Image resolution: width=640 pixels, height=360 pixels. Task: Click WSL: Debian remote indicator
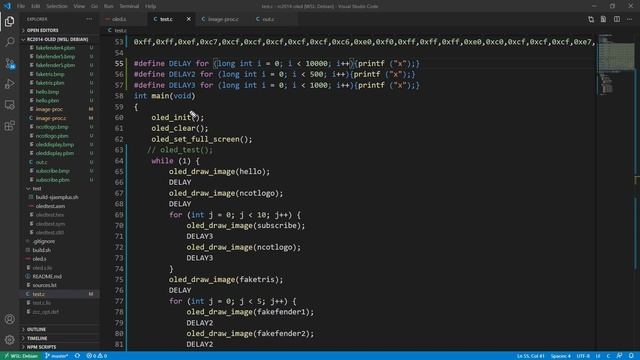(21, 356)
